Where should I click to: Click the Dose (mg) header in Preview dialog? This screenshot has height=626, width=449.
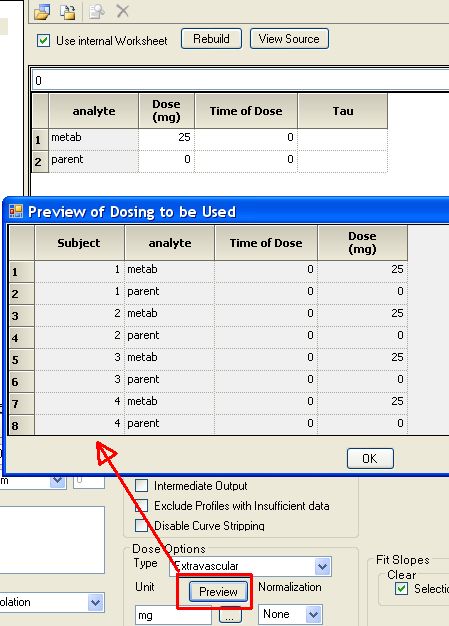[362, 243]
